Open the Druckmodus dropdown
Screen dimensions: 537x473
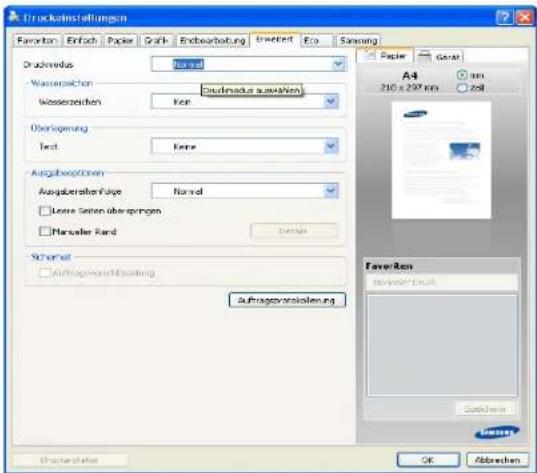[249, 64]
